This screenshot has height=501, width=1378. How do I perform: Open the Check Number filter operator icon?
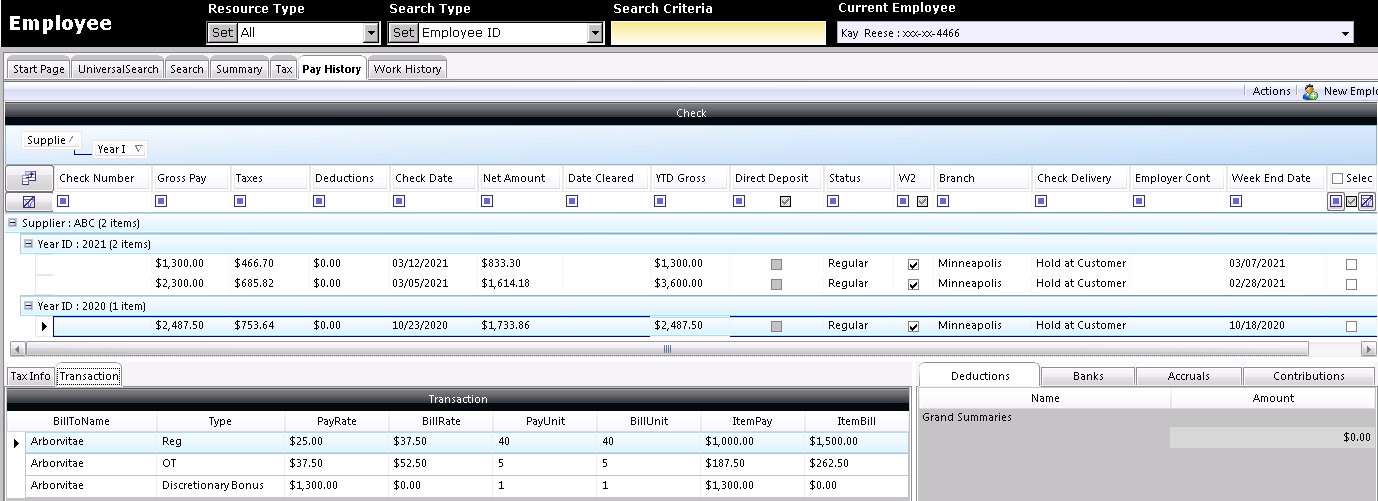coord(65,201)
